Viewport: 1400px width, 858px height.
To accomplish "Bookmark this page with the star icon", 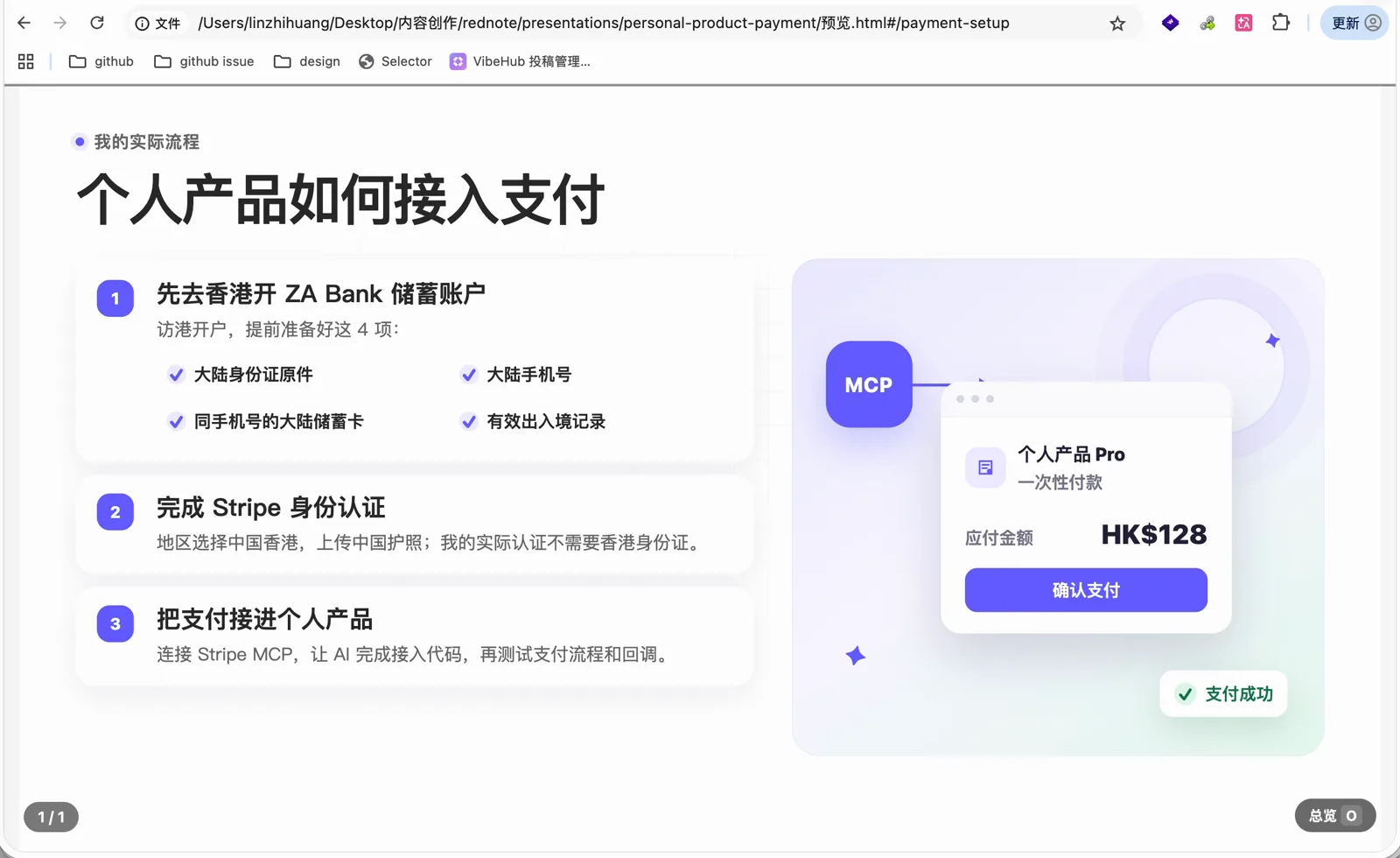I will coord(1117,24).
